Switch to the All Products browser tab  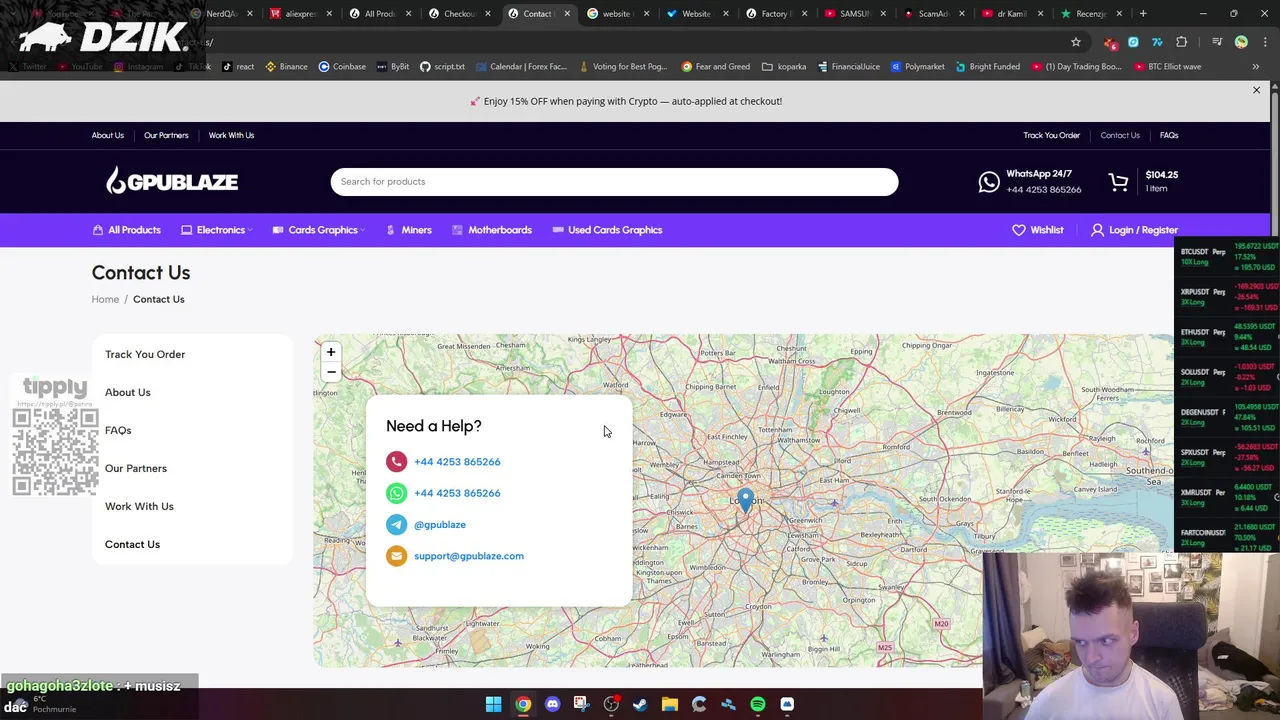point(380,14)
